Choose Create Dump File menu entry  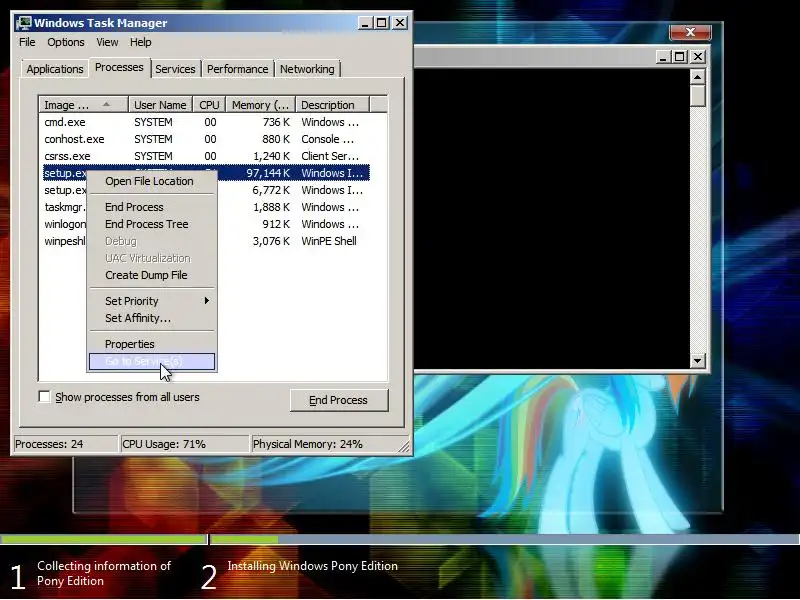tap(146, 275)
